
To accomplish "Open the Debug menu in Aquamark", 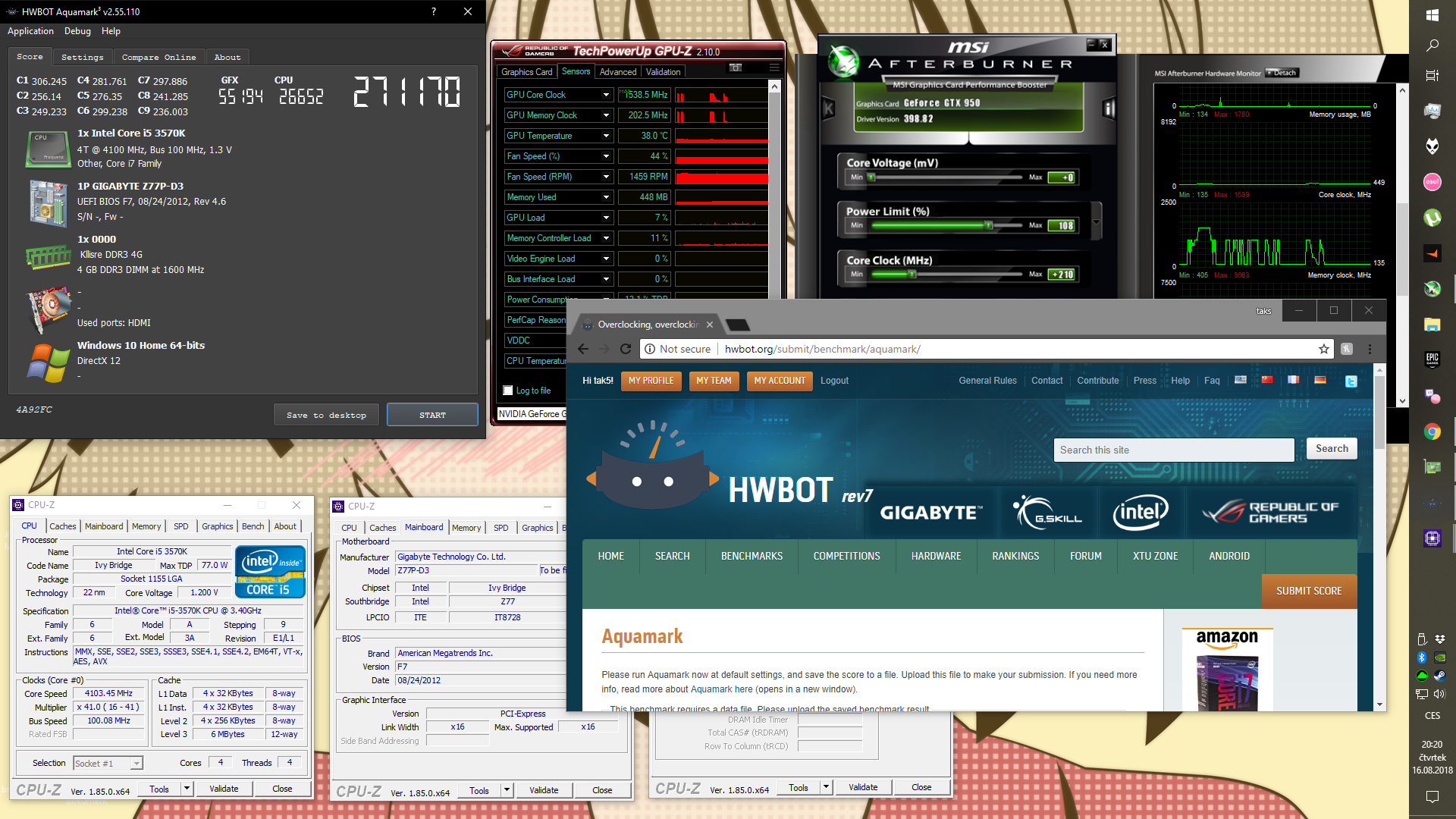I will pyautogui.click(x=77, y=31).
